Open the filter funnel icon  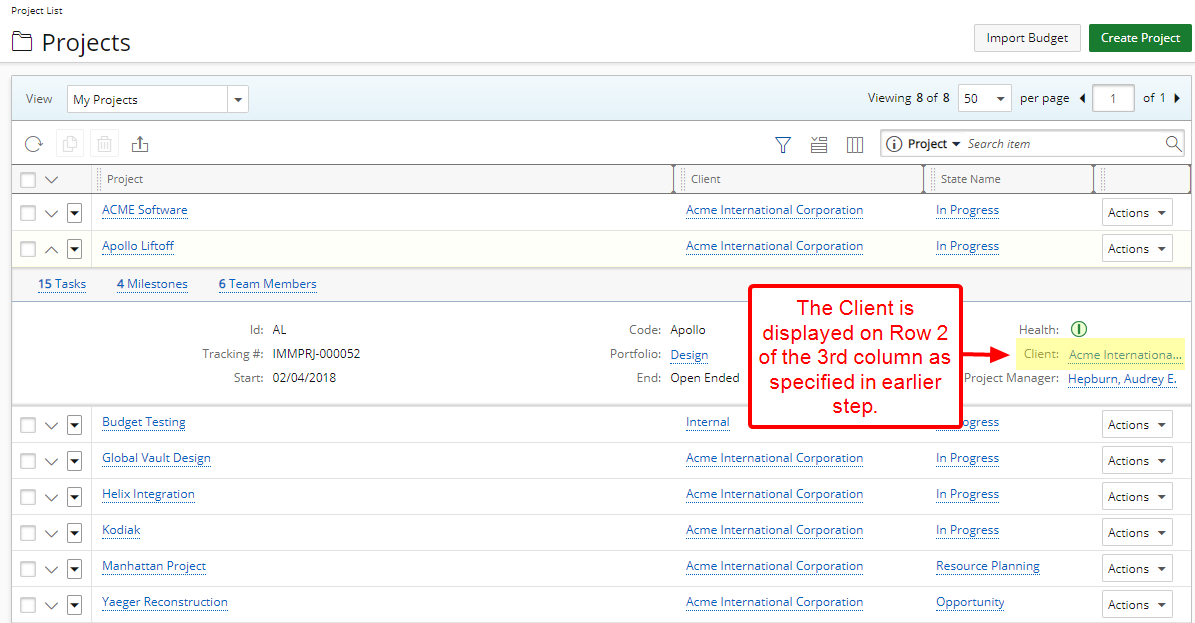783,145
